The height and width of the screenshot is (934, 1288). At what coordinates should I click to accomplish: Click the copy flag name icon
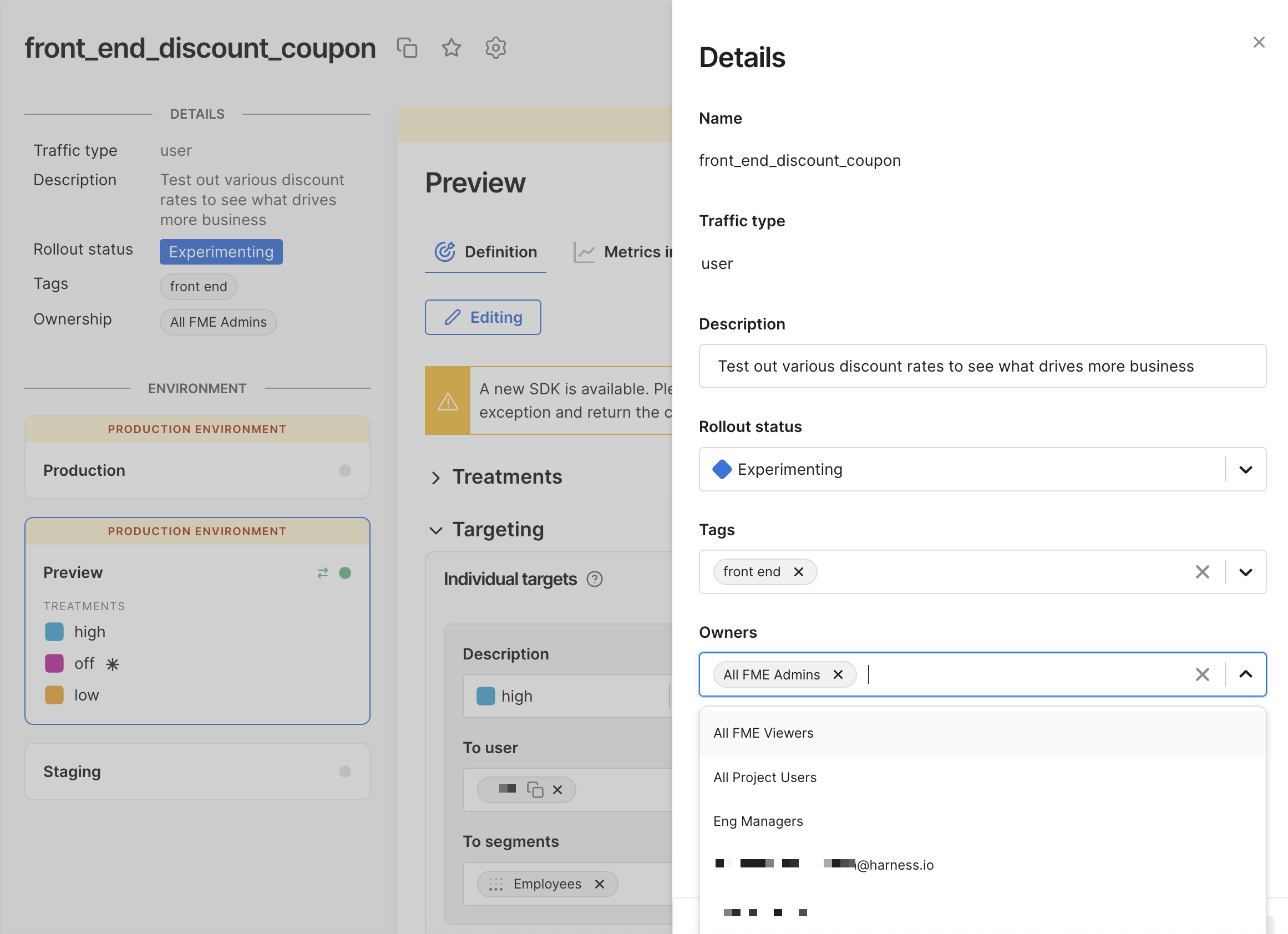click(407, 48)
